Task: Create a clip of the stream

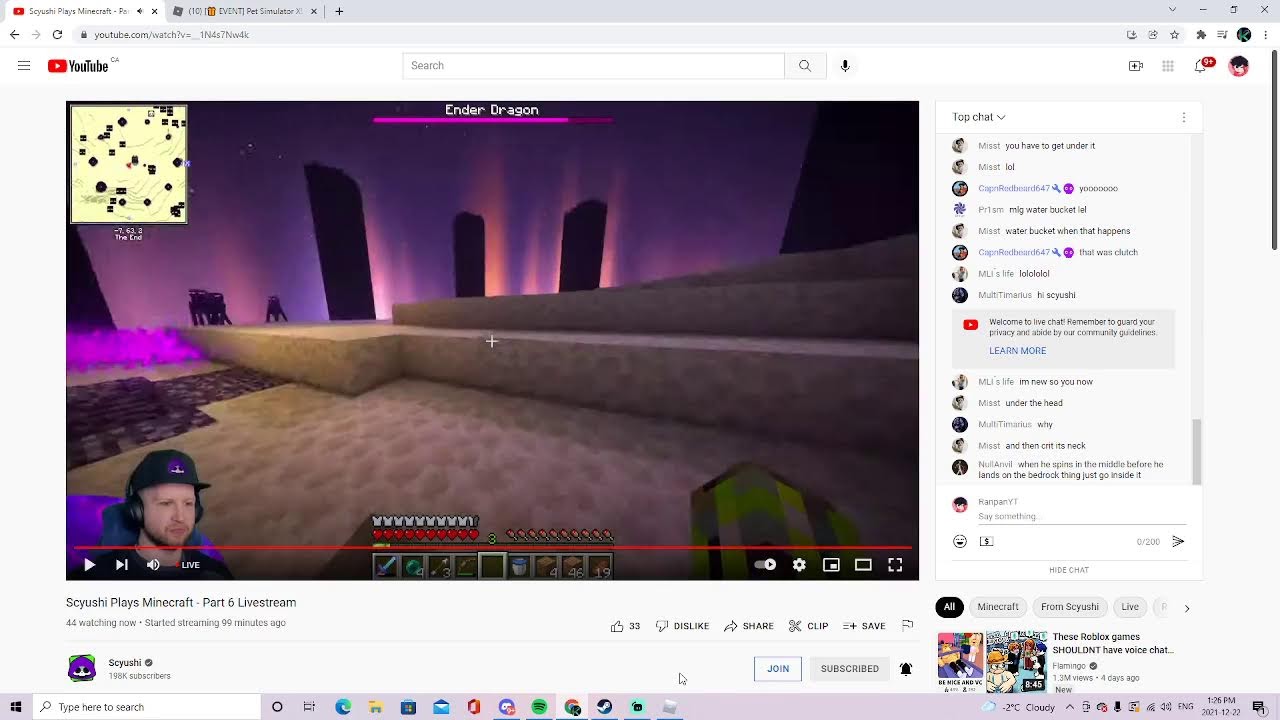Action: (808, 626)
